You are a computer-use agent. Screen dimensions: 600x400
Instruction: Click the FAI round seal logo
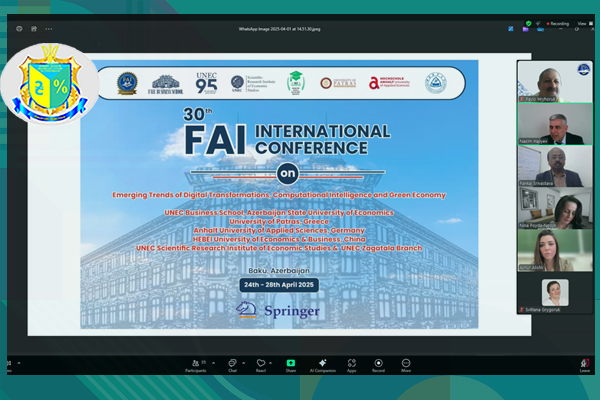tap(127, 83)
